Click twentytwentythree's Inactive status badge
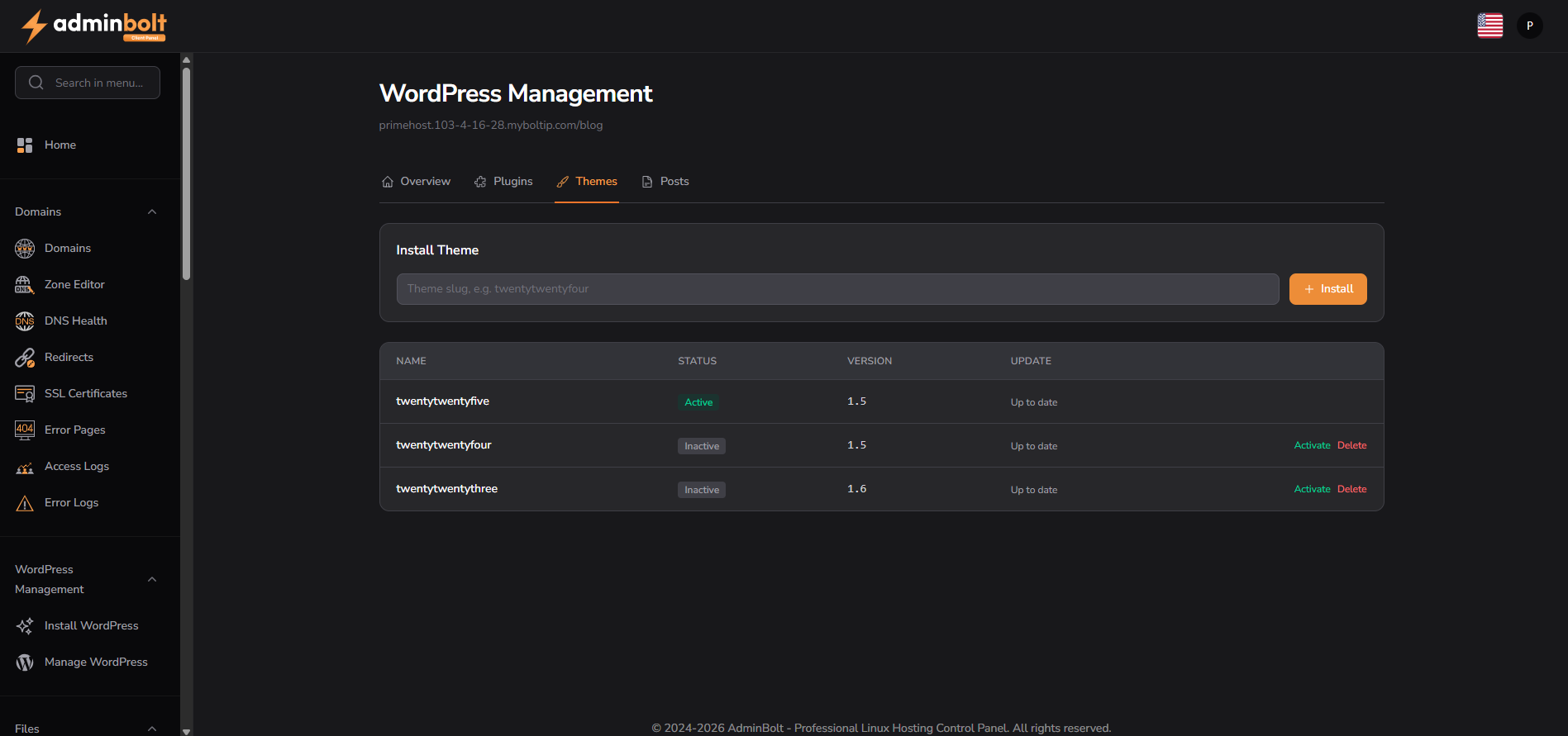The height and width of the screenshot is (736, 1568). point(702,490)
